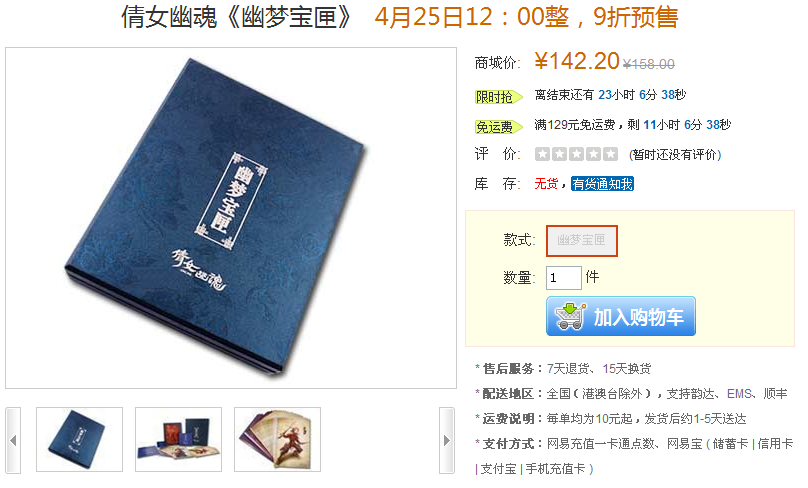Click the 限时抢 green tag icon
This screenshot has height=488, width=808.
pyautogui.click(x=498, y=97)
